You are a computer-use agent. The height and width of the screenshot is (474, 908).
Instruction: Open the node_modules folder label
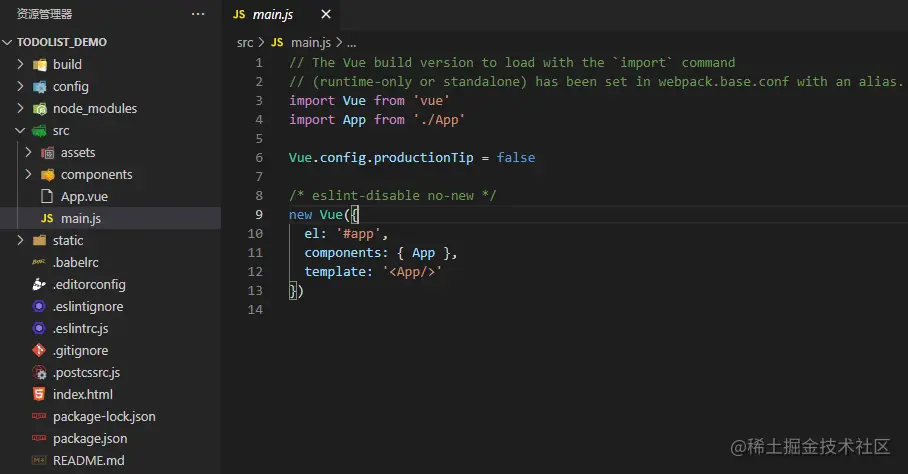click(x=95, y=108)
